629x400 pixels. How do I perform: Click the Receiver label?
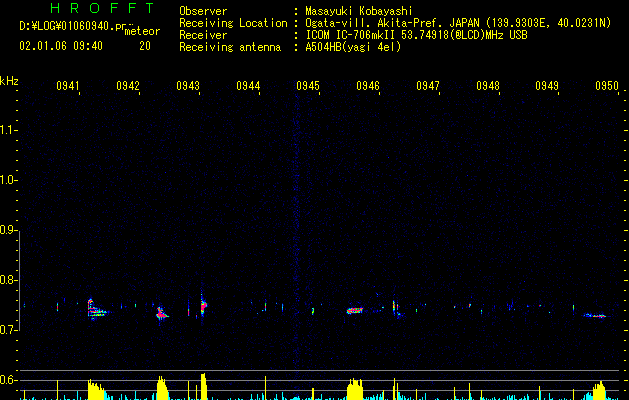203,35
